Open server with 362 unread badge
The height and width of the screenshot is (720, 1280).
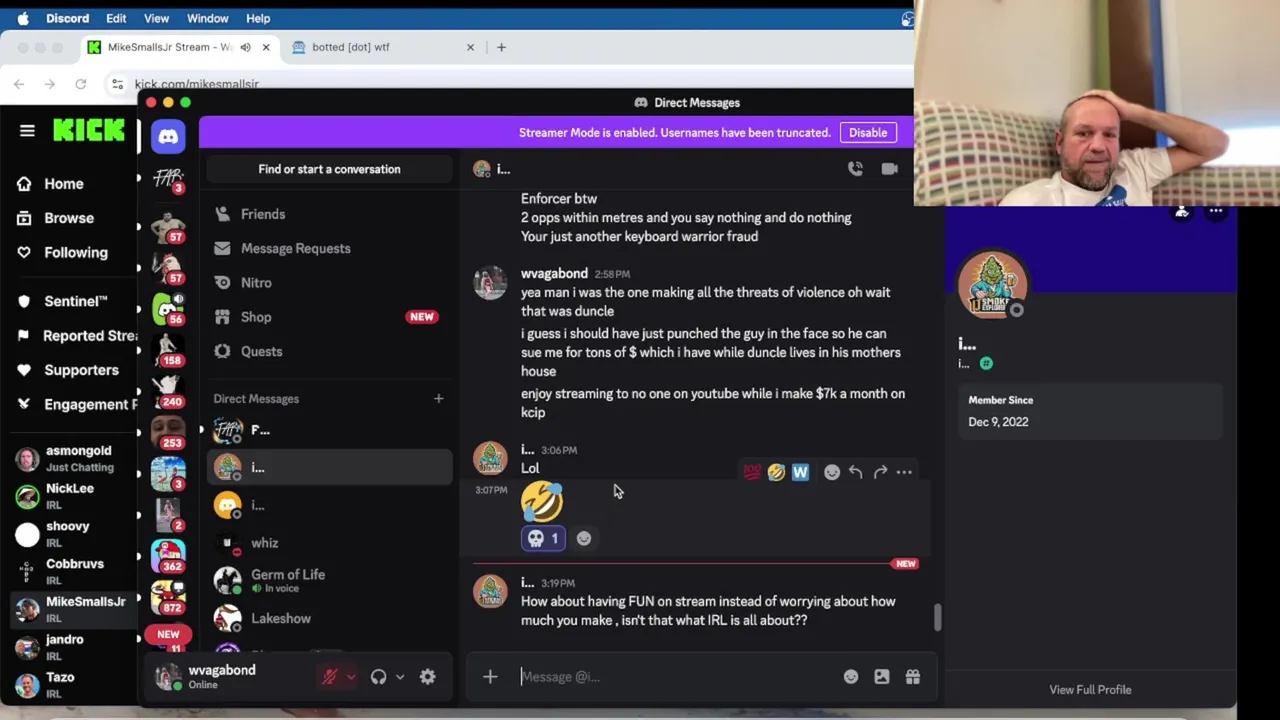point(168,556)
